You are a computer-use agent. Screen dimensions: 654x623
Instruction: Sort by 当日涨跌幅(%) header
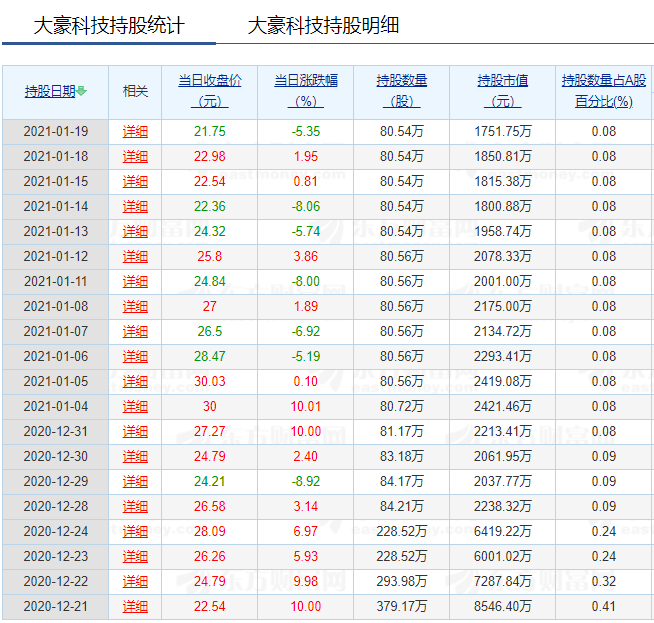click(x=306, y=91)
